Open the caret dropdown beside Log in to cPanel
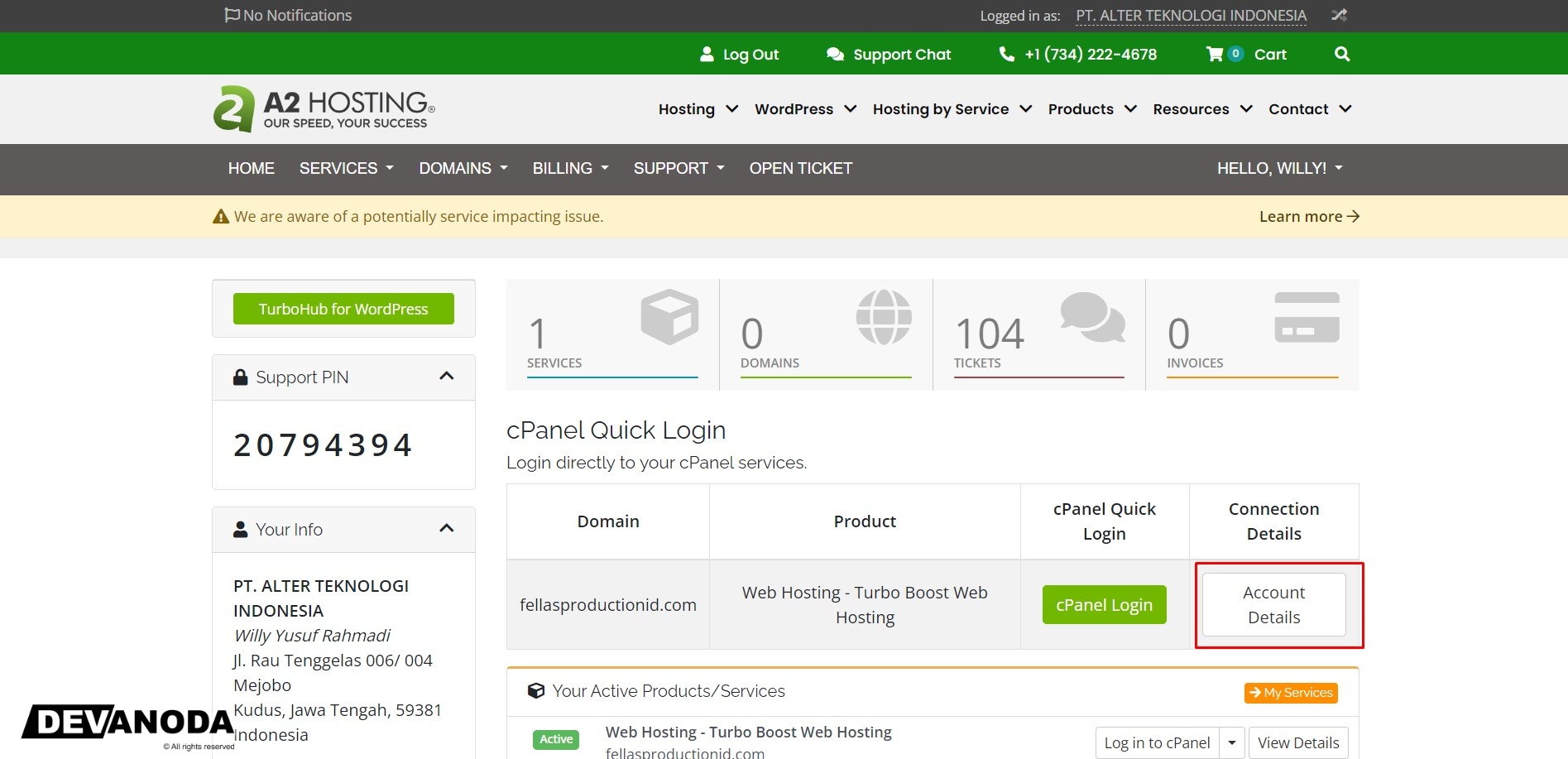The height and width of the screenshot is (759, 1568). point(1232,743)
